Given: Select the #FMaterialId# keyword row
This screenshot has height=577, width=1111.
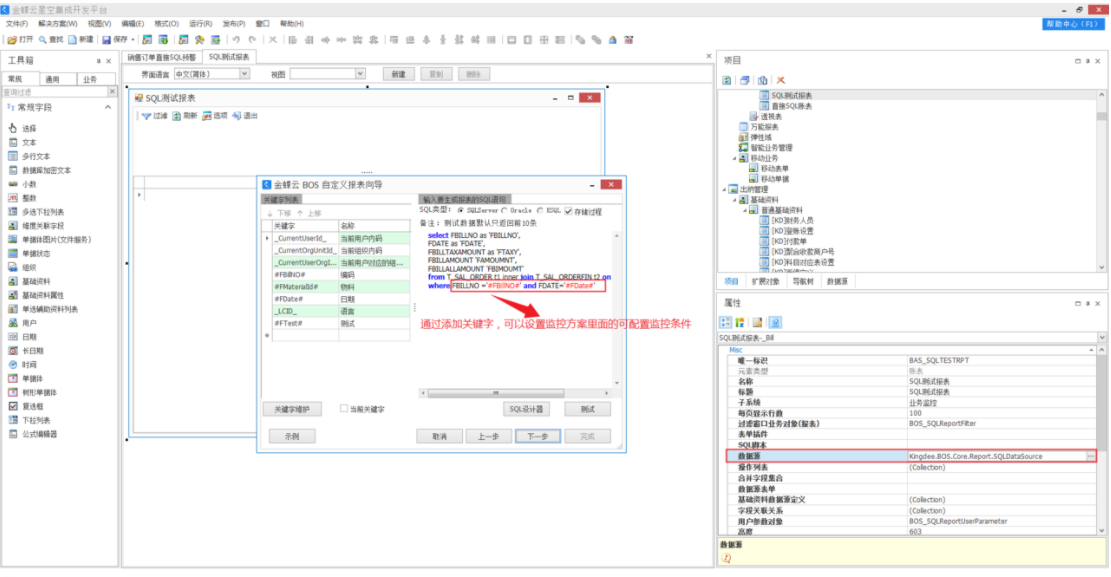Looking at the screenshot, I should point(341,287).
